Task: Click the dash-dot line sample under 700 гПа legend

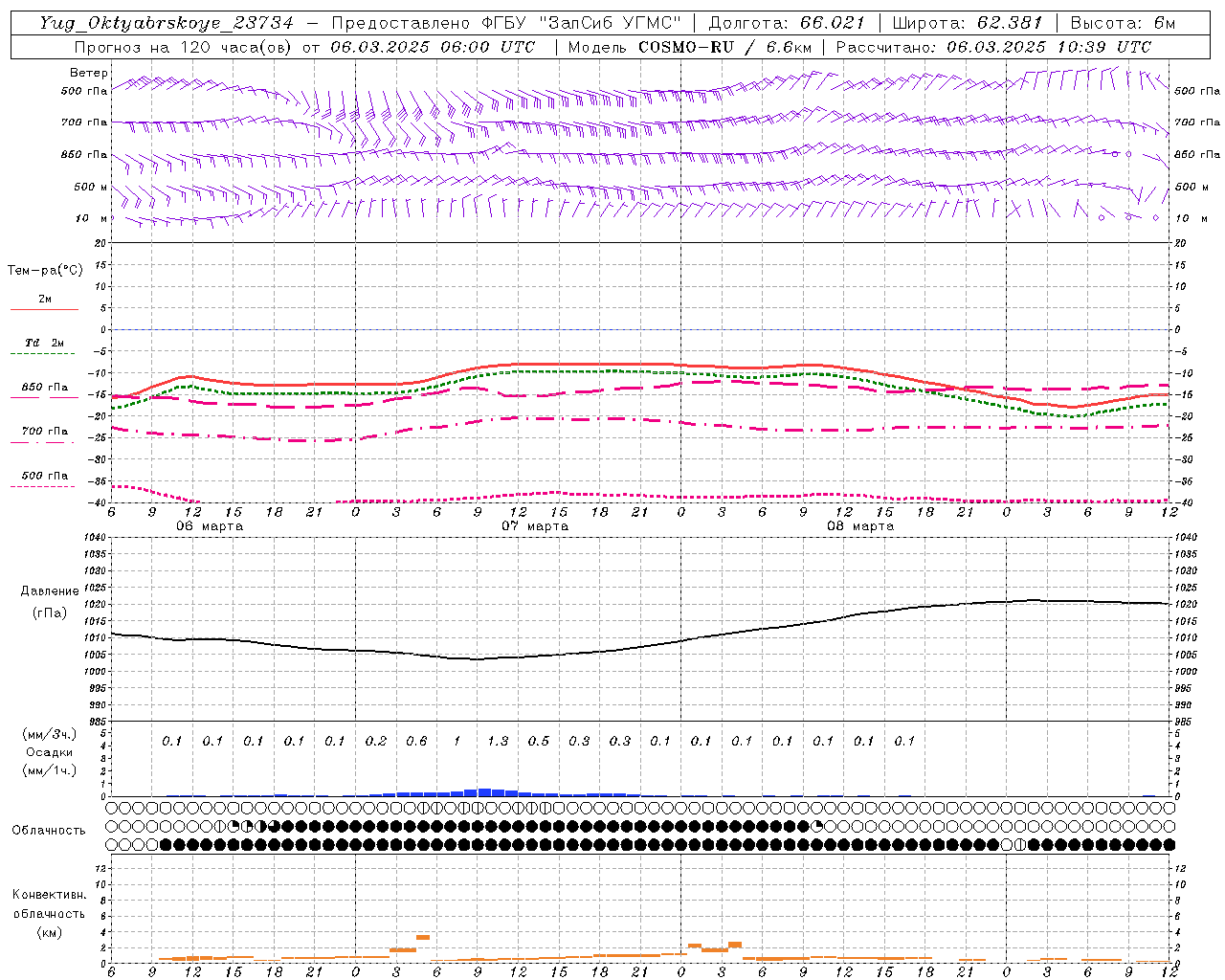Action: point(42,442)
